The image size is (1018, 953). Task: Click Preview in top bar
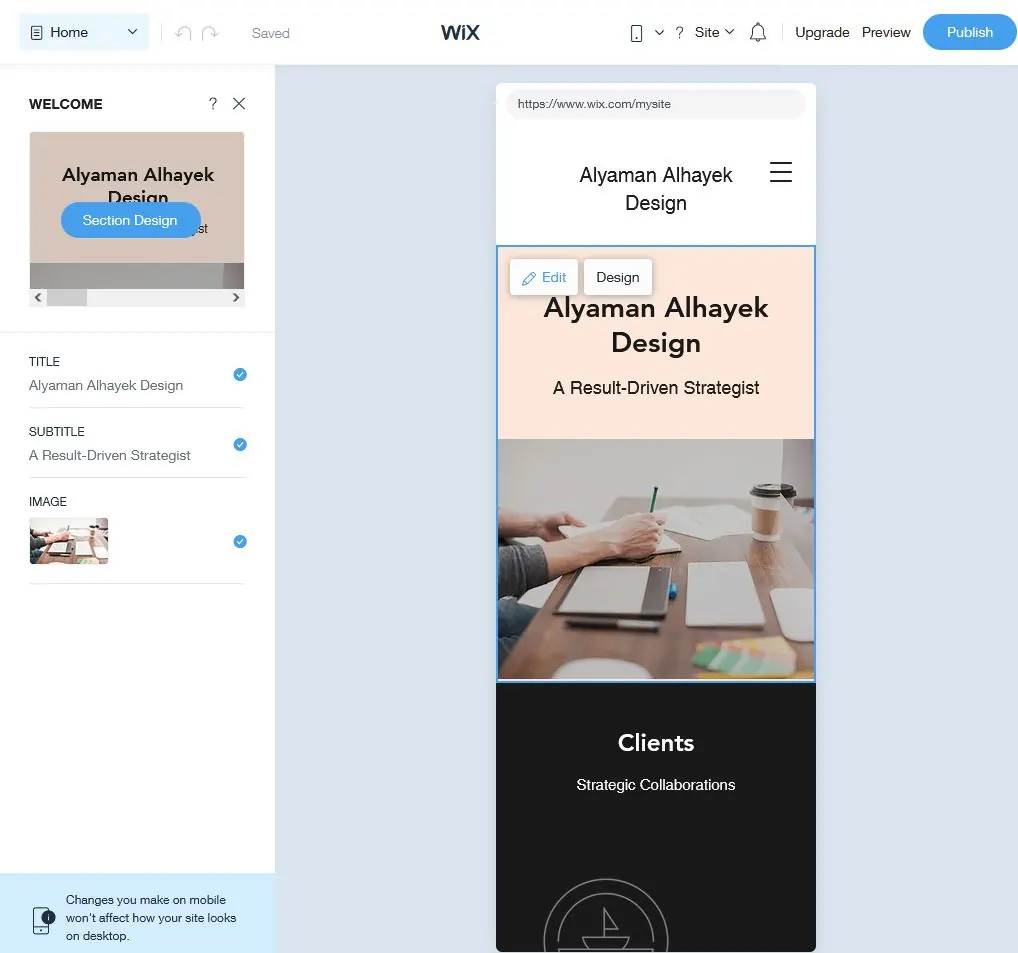[886, 32]
